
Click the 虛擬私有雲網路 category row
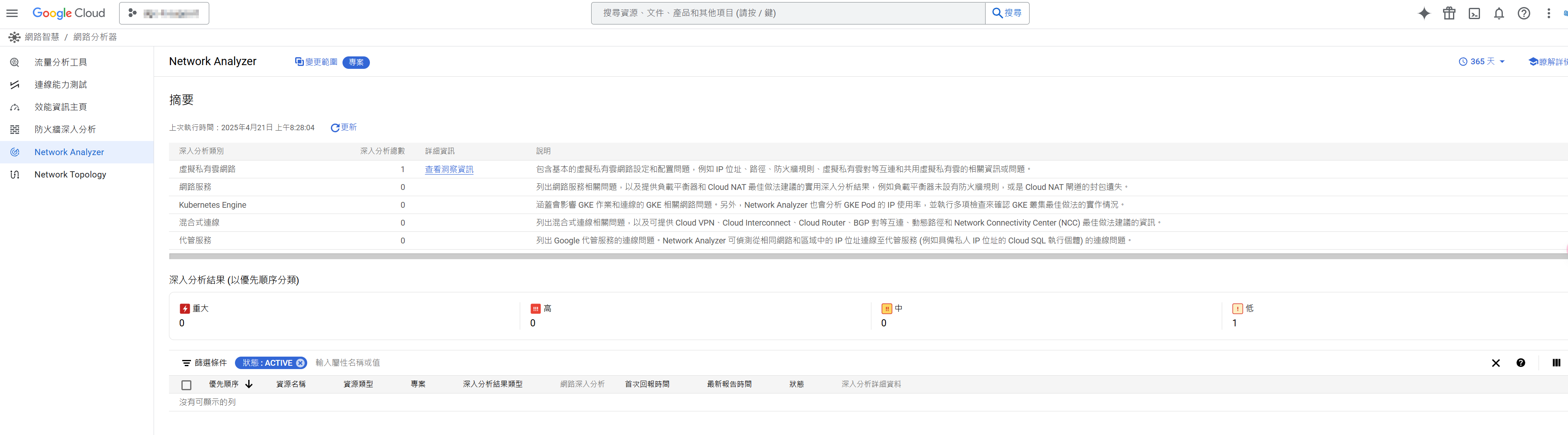click(868, 169)
